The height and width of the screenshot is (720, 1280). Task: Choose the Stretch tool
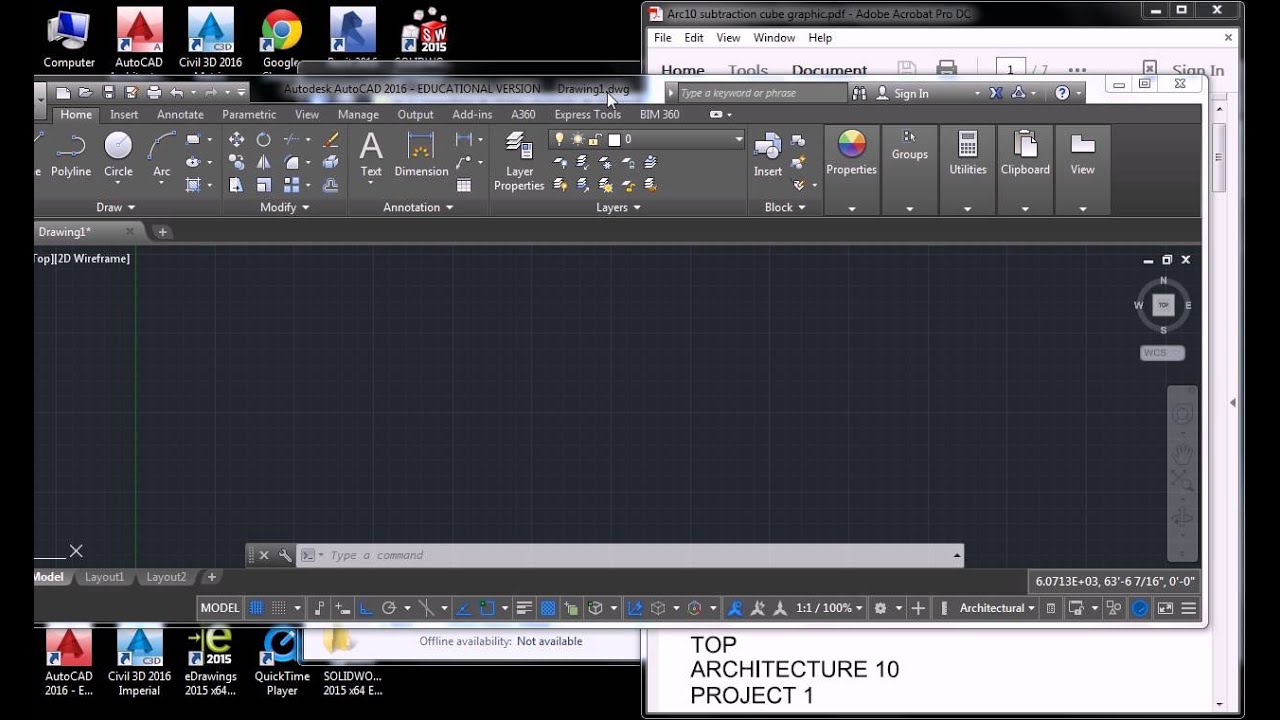pyautogui.click(x=236, y=185)
